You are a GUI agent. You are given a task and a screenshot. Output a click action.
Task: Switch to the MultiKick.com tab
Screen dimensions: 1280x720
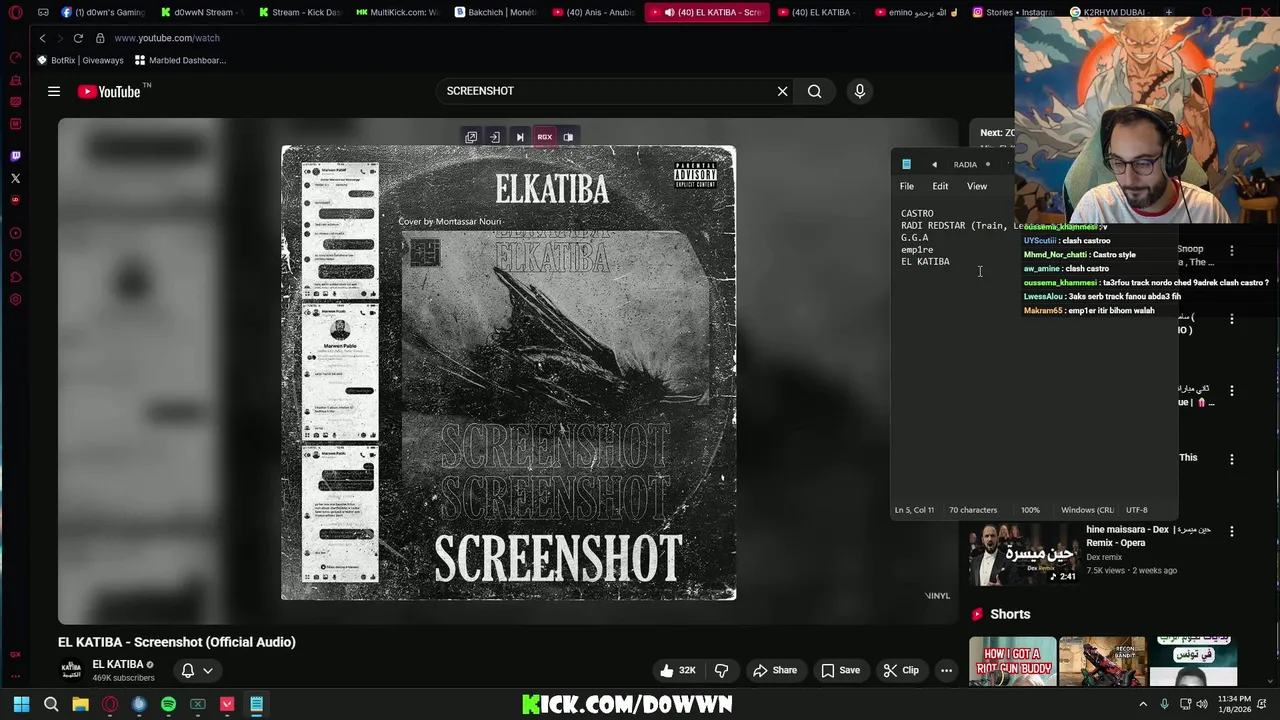tap(397, 12)
